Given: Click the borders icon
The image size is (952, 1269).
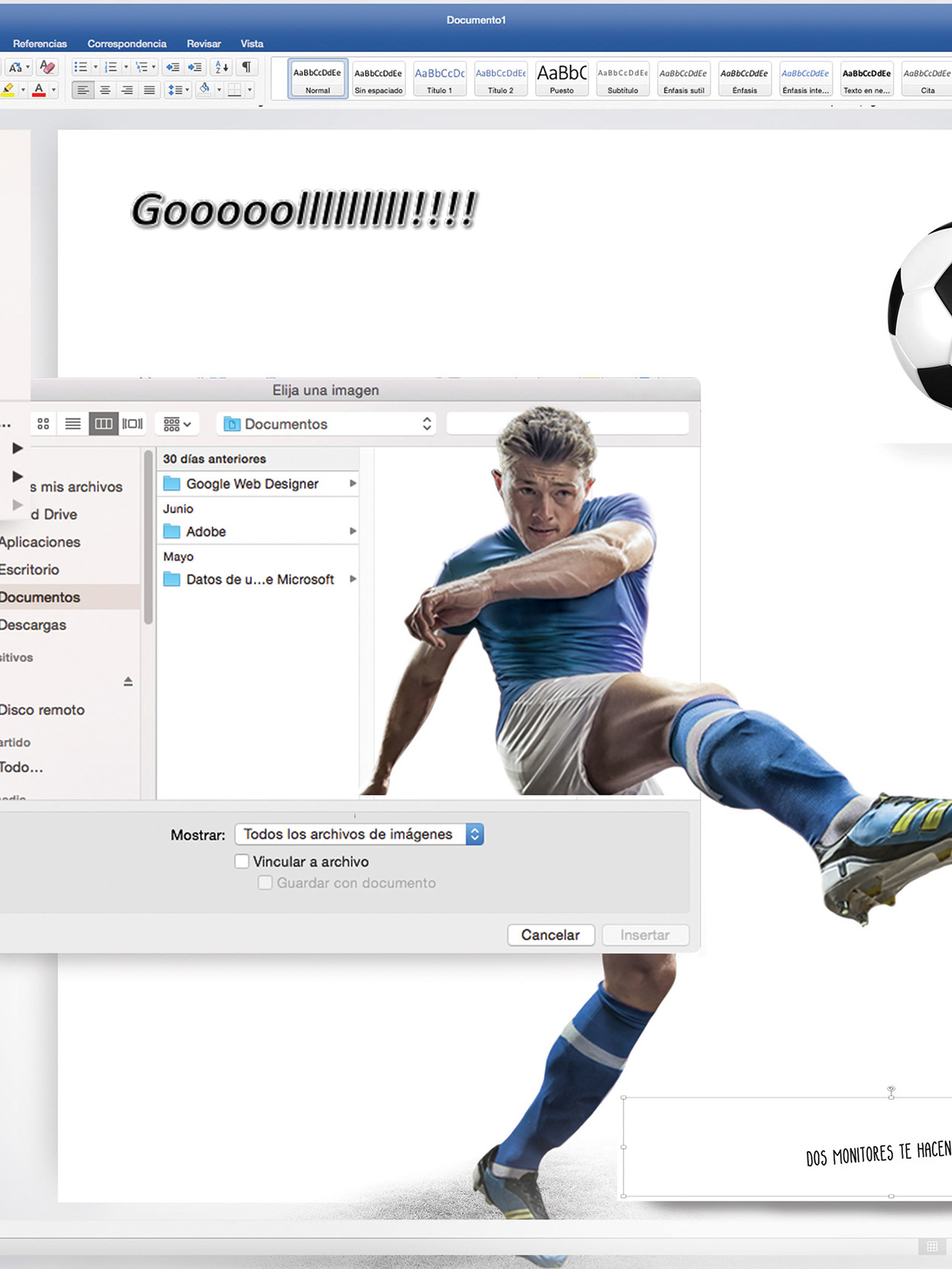Looking at the screenshot, I should point(235,90).
